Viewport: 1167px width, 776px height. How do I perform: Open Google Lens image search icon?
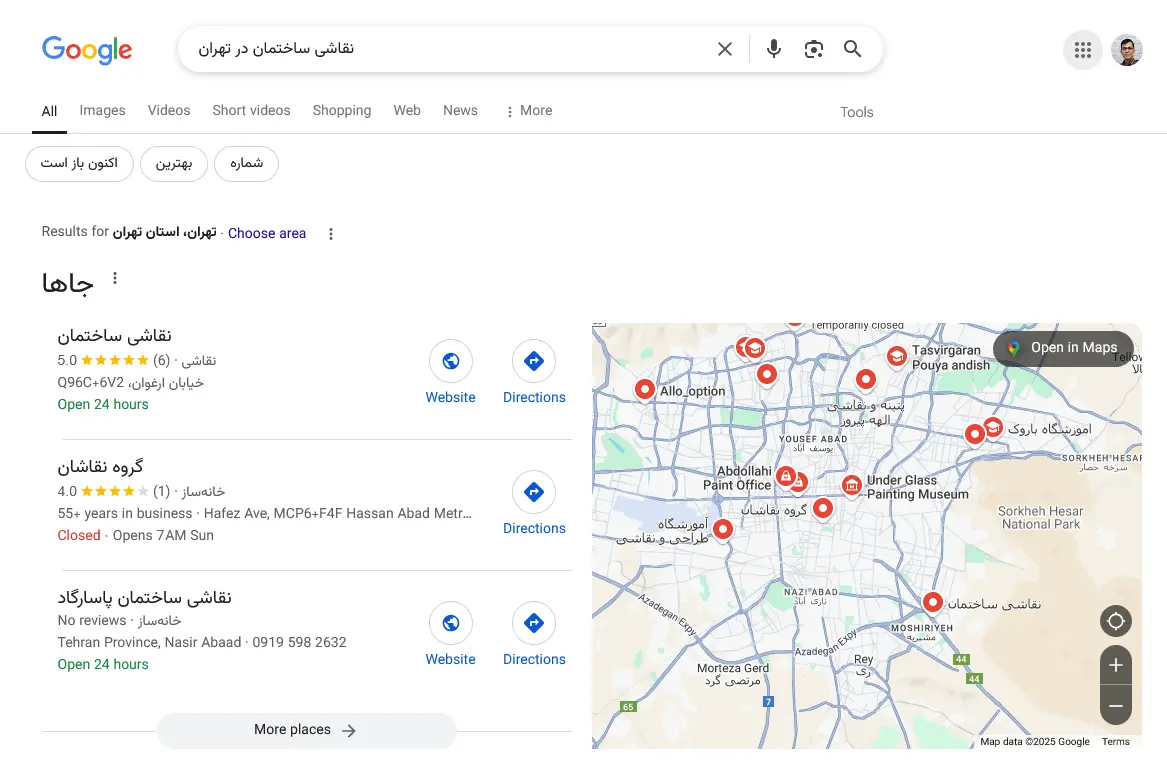tap(813, 49)
